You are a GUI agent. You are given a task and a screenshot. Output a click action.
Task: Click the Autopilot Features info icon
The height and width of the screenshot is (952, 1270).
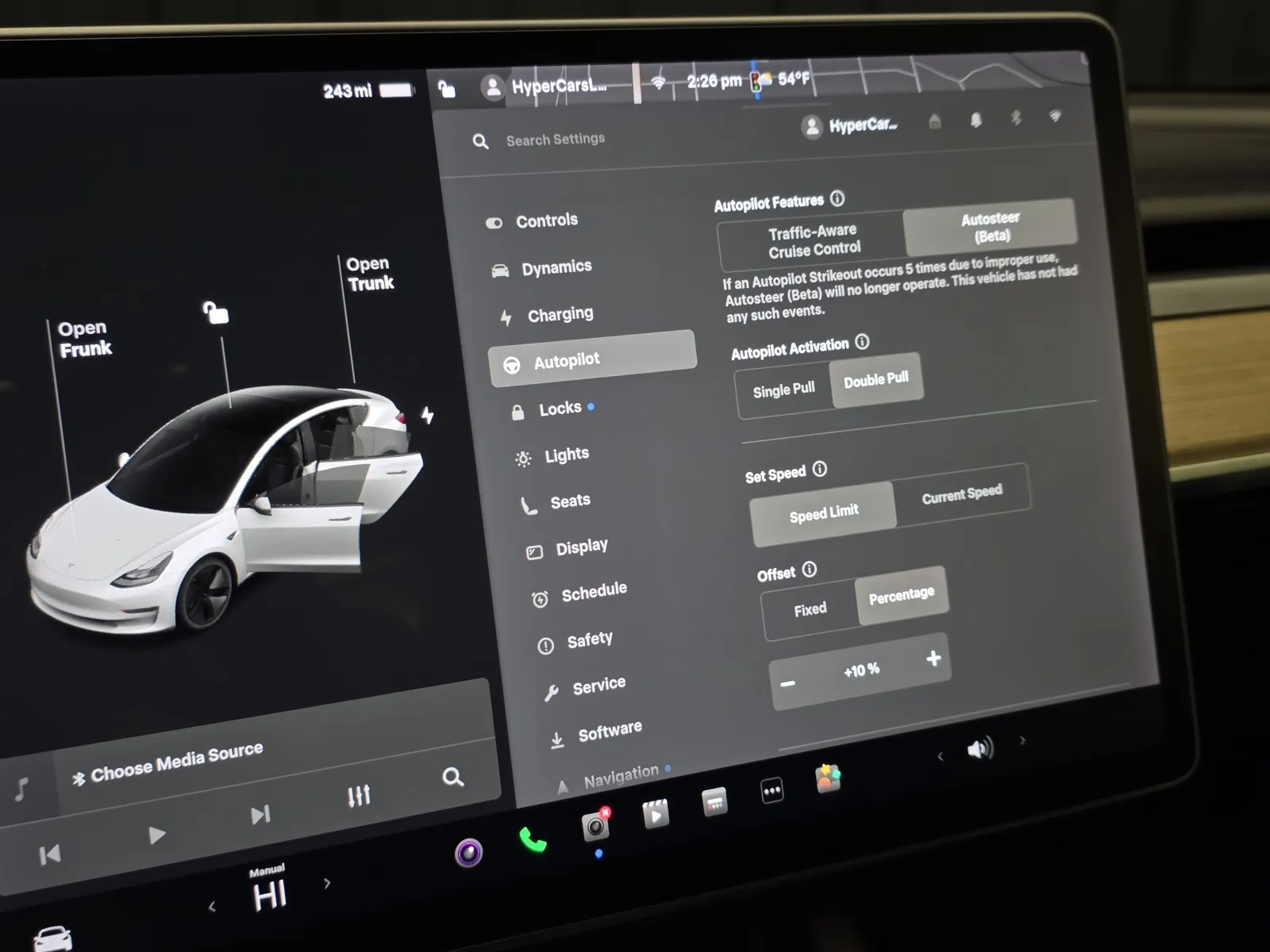pyautogui.click(x=837, y=198)
